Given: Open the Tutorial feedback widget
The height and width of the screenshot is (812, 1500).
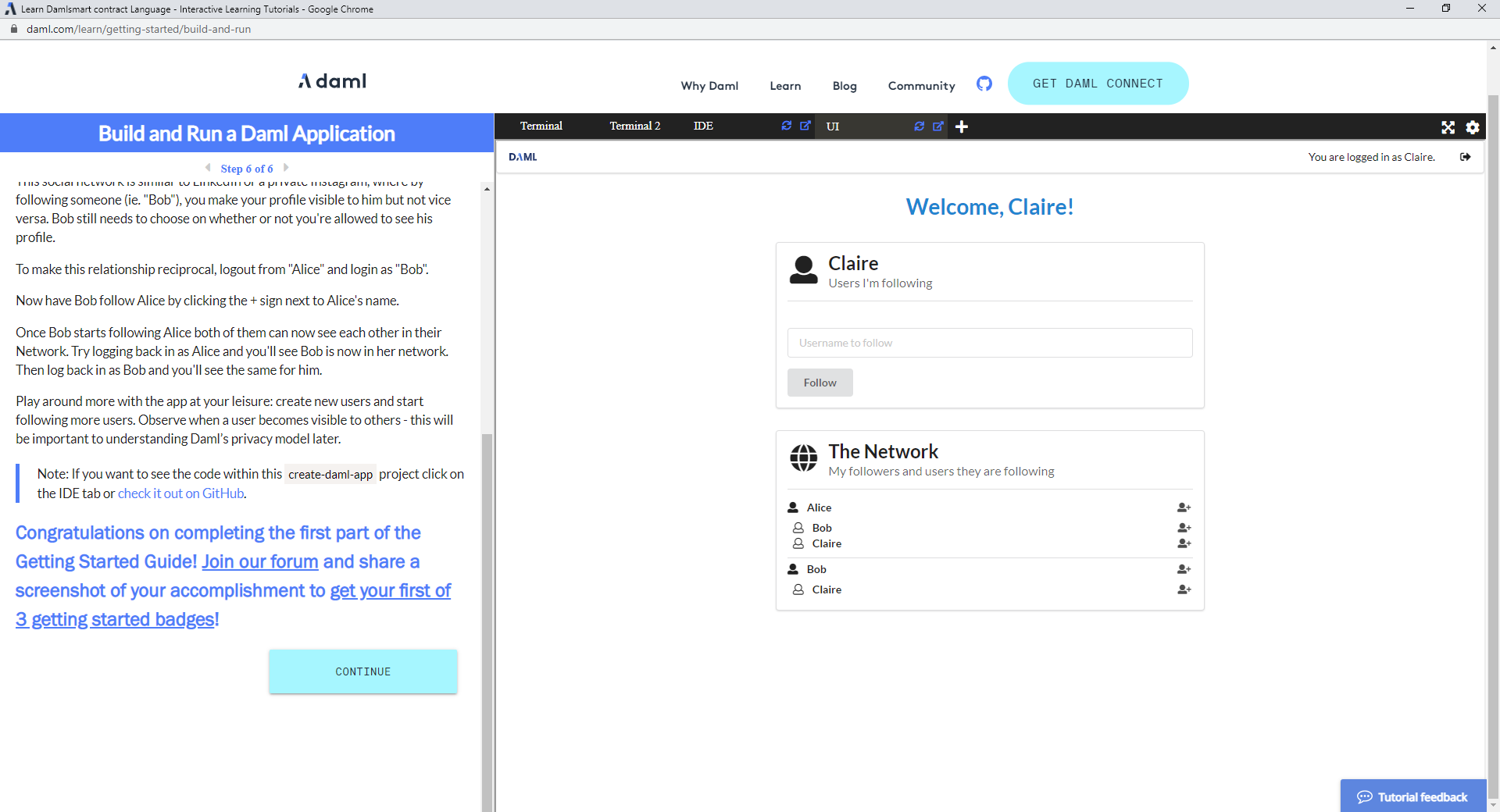Looking at the screenshot, I should click(1412, 796).
